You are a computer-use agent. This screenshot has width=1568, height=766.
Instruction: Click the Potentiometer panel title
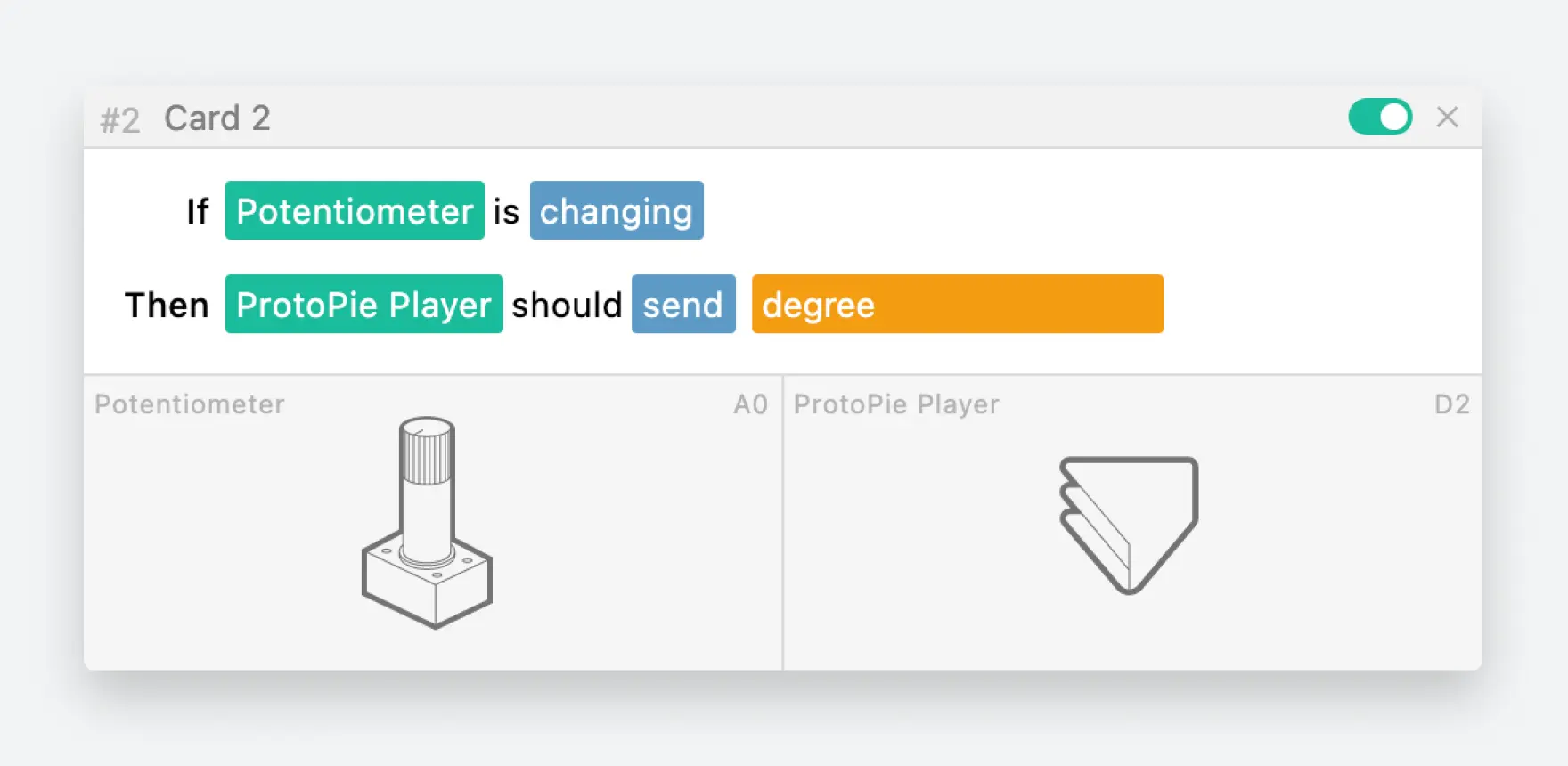[190, 404]
